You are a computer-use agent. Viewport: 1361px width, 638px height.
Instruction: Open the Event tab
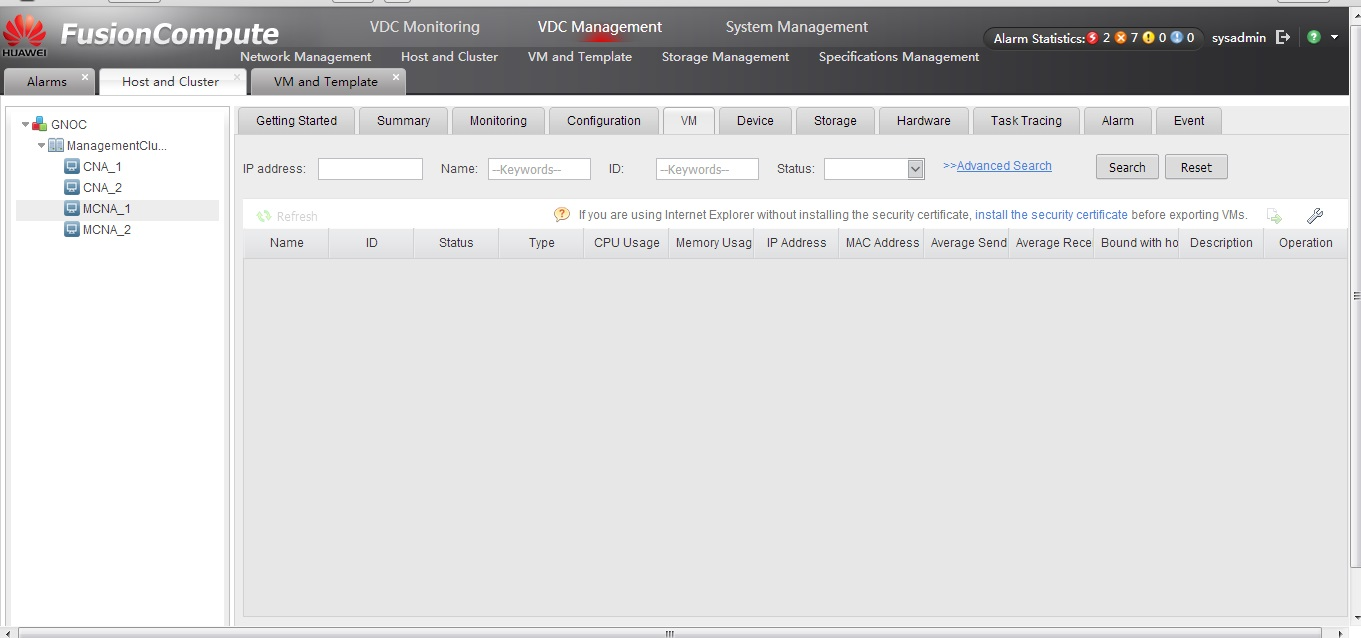(1189, 121)
